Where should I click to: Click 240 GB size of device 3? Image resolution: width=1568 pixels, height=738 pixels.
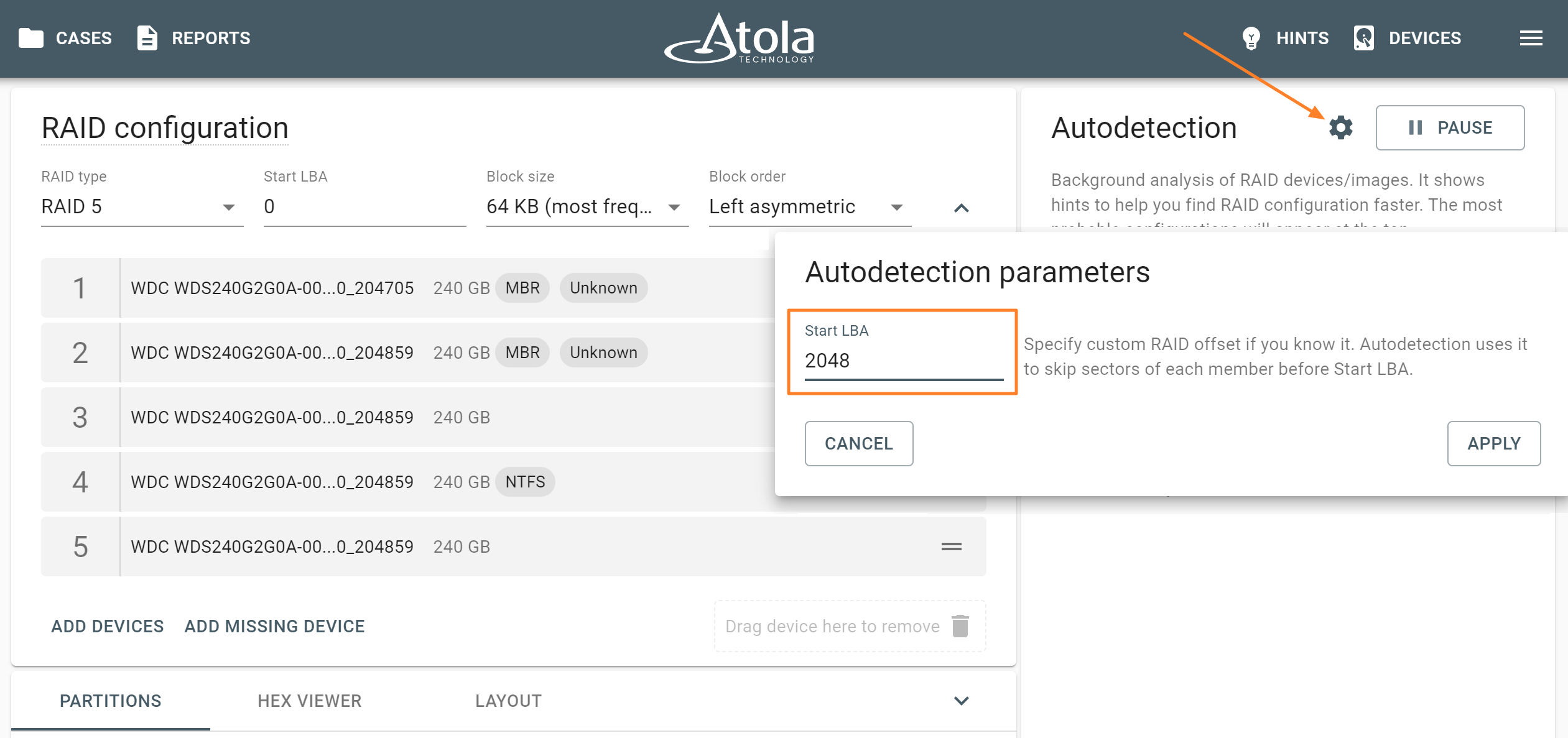[x=462, y=417]
